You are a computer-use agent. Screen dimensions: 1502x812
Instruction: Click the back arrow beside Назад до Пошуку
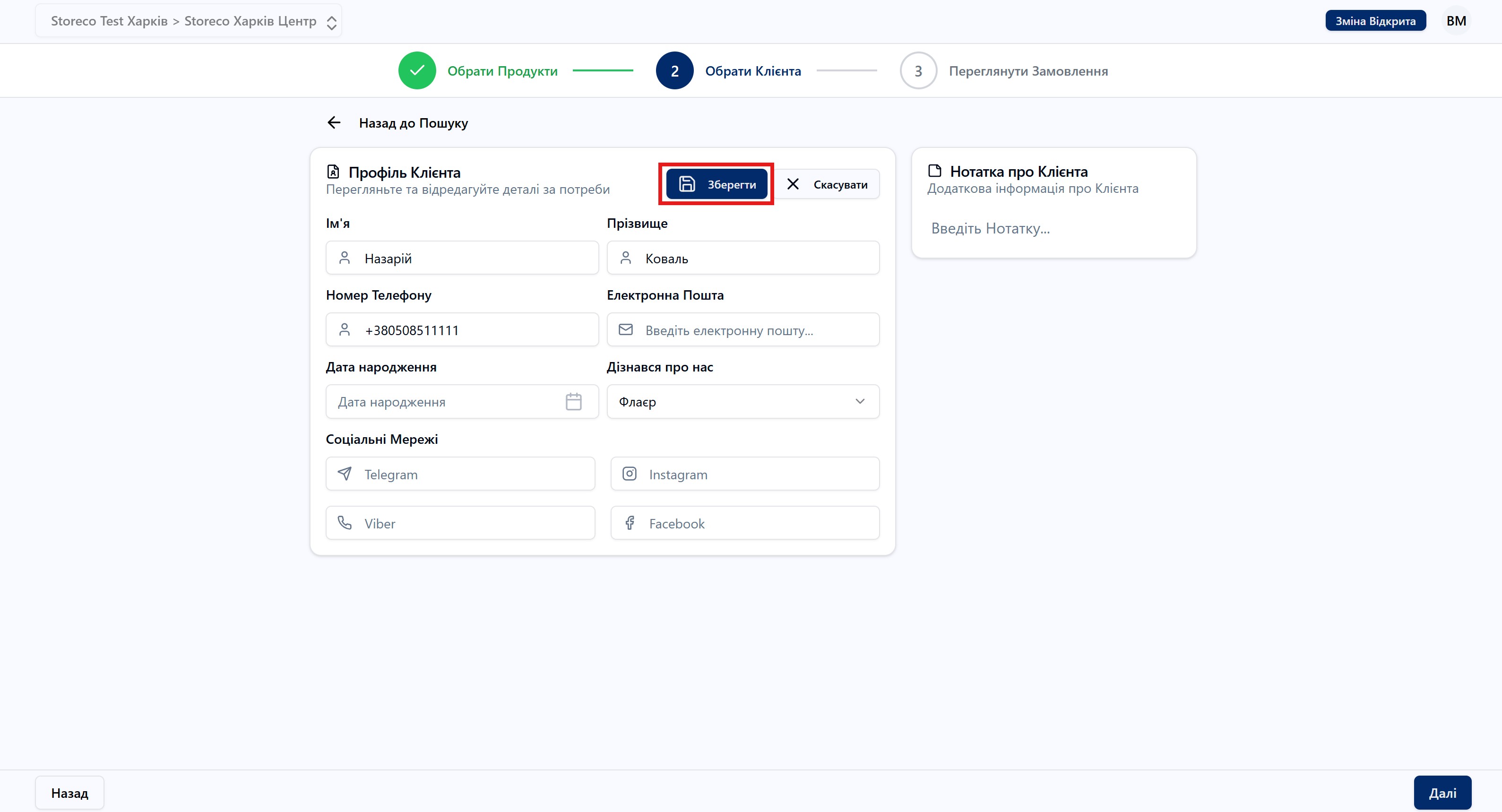click(x=334, y=122)
